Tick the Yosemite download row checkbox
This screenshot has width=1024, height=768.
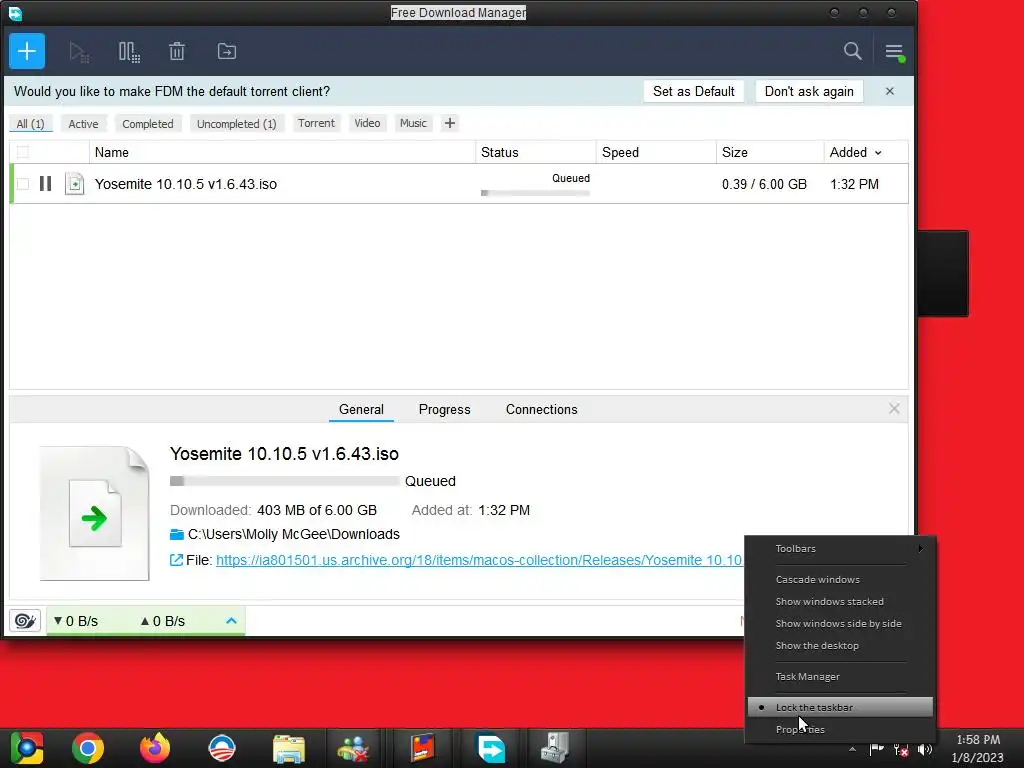click(x=23, y=184)
